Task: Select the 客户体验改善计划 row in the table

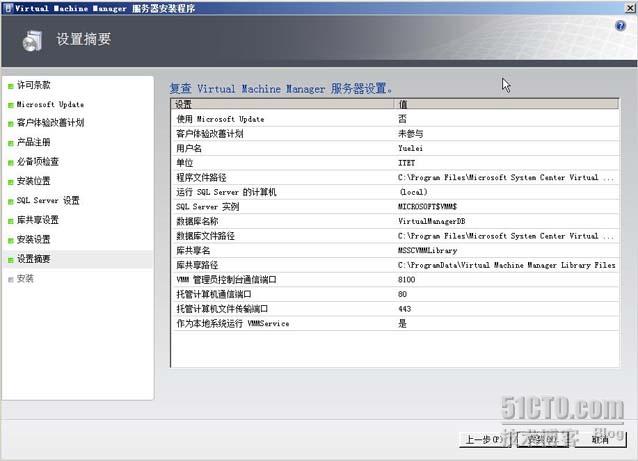Action: pyautogui.click(x=395, y=133)
